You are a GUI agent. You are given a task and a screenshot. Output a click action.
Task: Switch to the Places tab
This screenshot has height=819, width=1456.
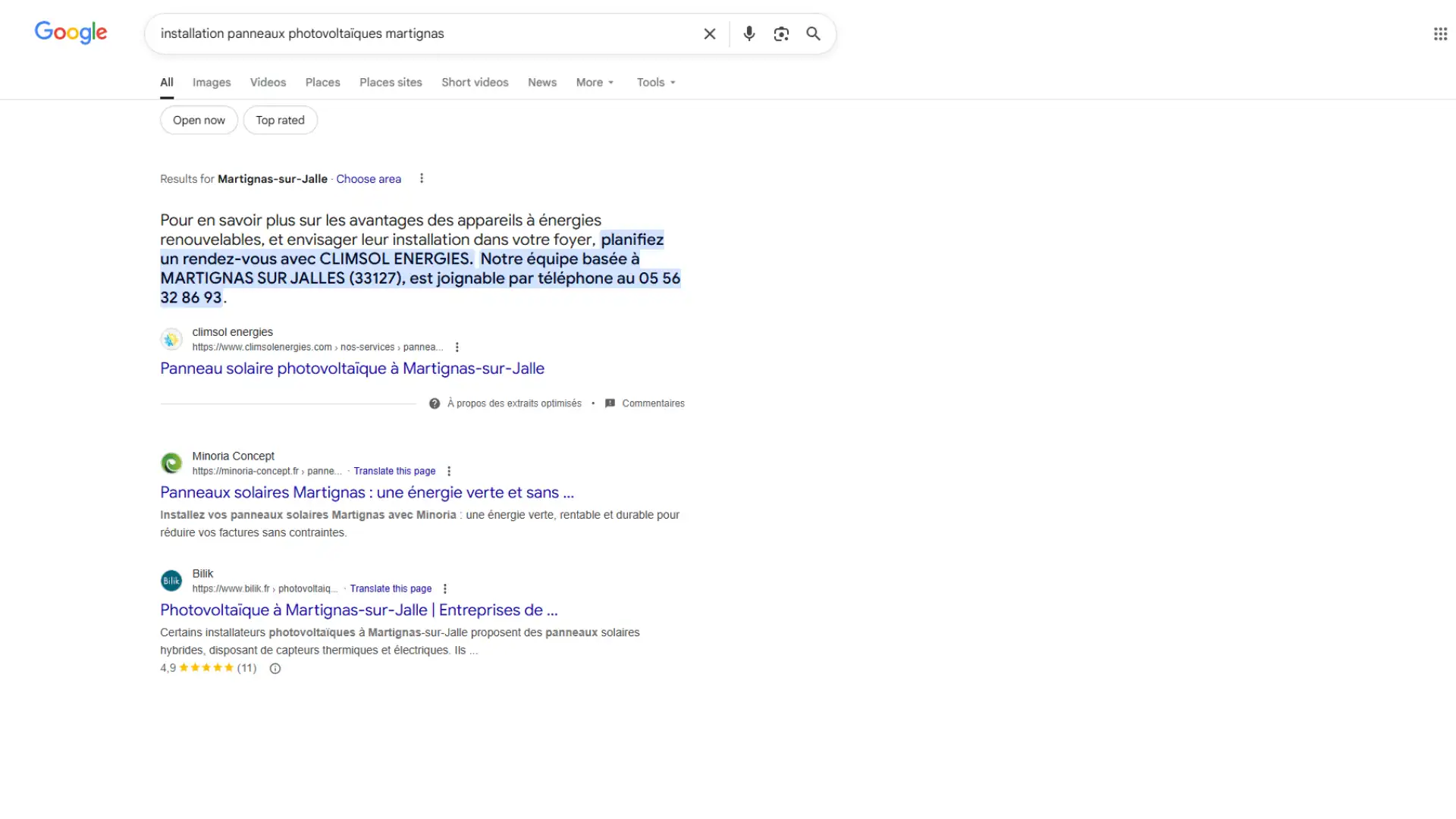pos(323,83)
